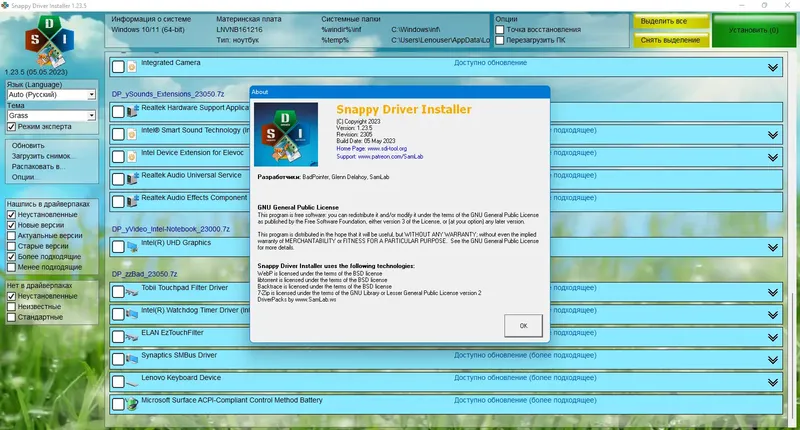Expand the Lenovo Keyboard Device row
This screenshot has height=430, width=800.
click(x=773, y=382)
